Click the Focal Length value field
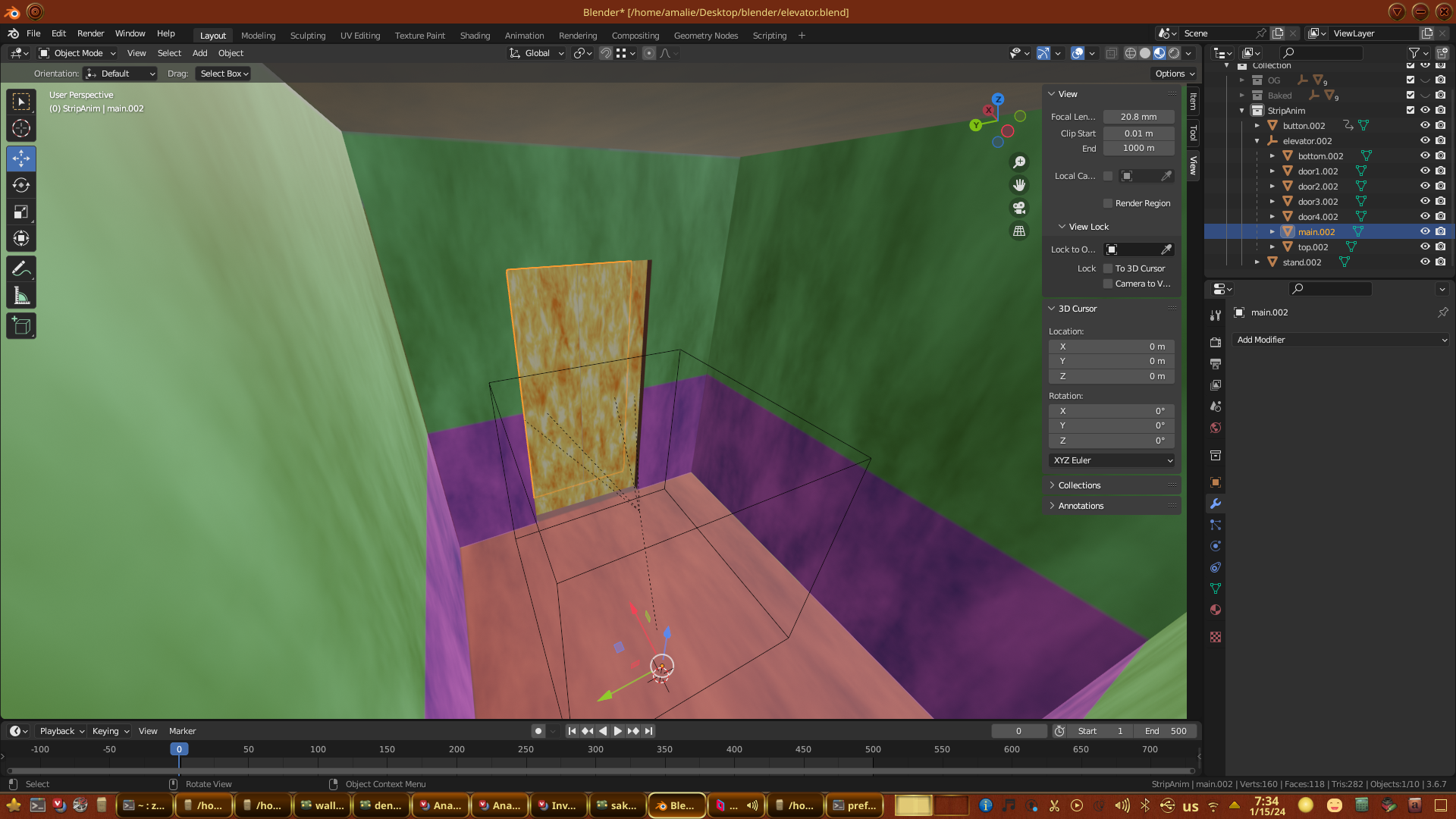 coord(1137,117)
